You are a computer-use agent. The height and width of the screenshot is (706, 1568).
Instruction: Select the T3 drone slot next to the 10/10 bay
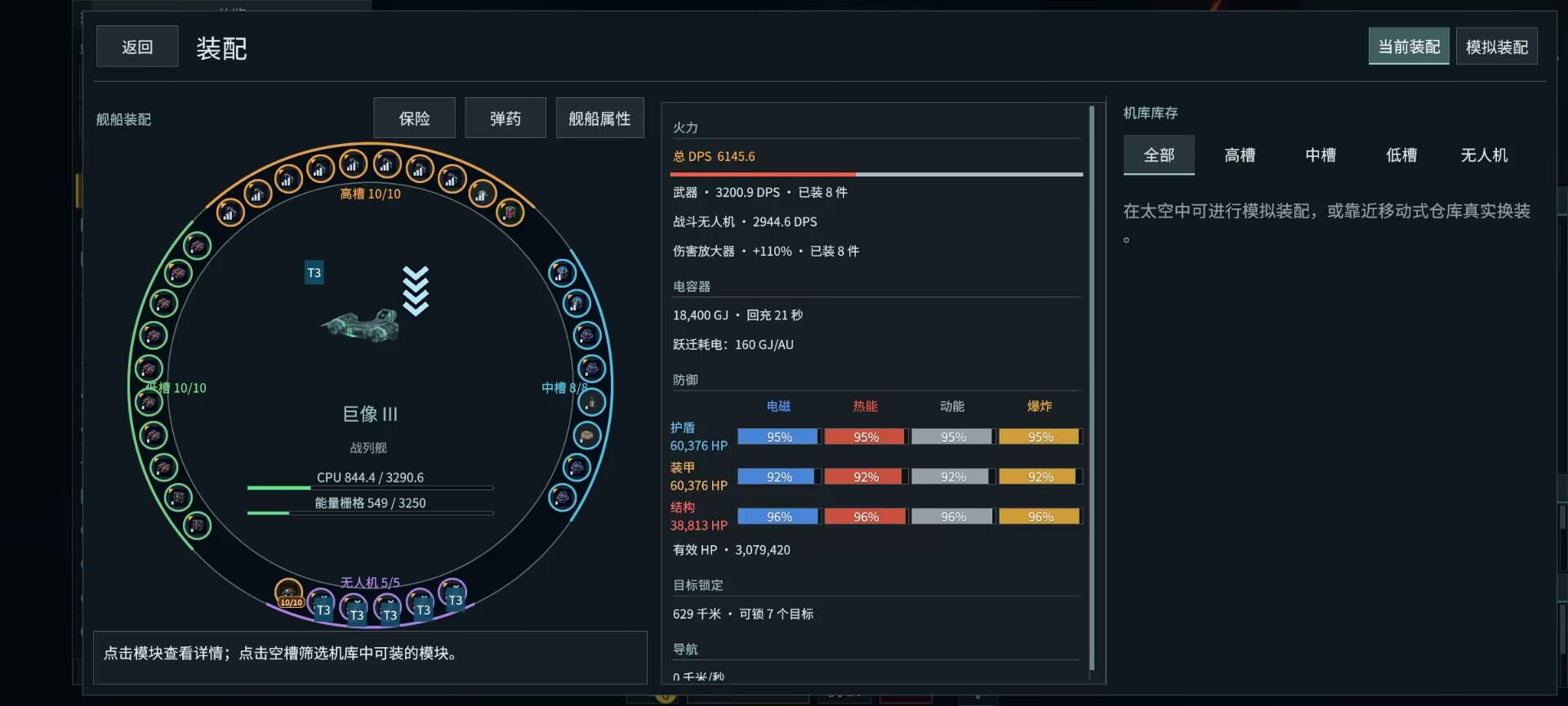(321, 603)
